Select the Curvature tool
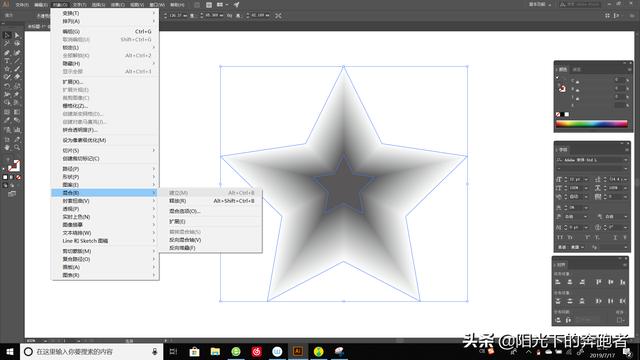The width and height of the screenshot is (640, 360). click(17, 53)
